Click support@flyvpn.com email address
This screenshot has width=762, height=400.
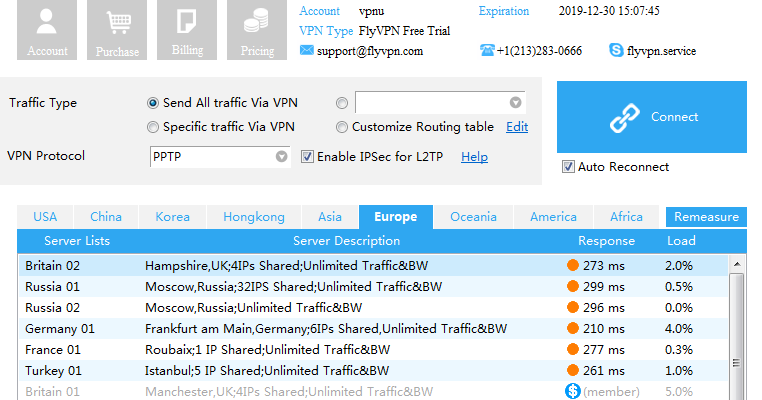pos(370,51)
